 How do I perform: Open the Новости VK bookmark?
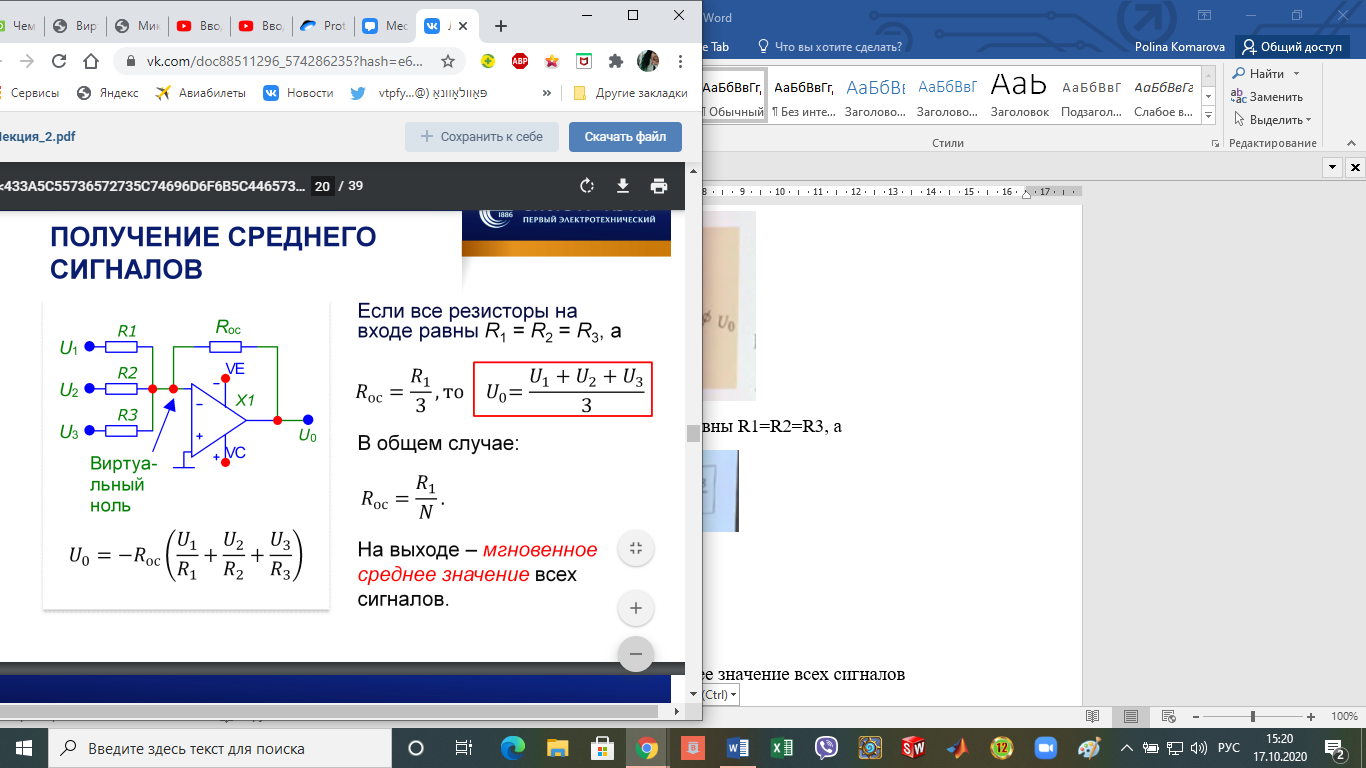(298, 93)
